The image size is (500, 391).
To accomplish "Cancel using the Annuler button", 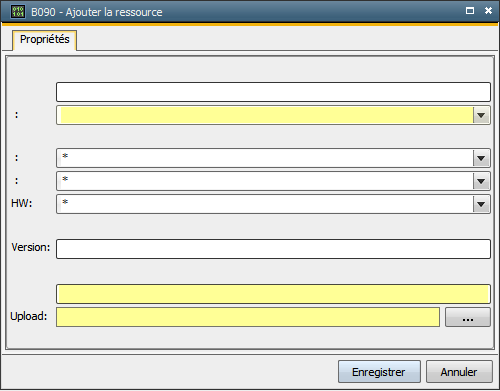I will [459, 372].
